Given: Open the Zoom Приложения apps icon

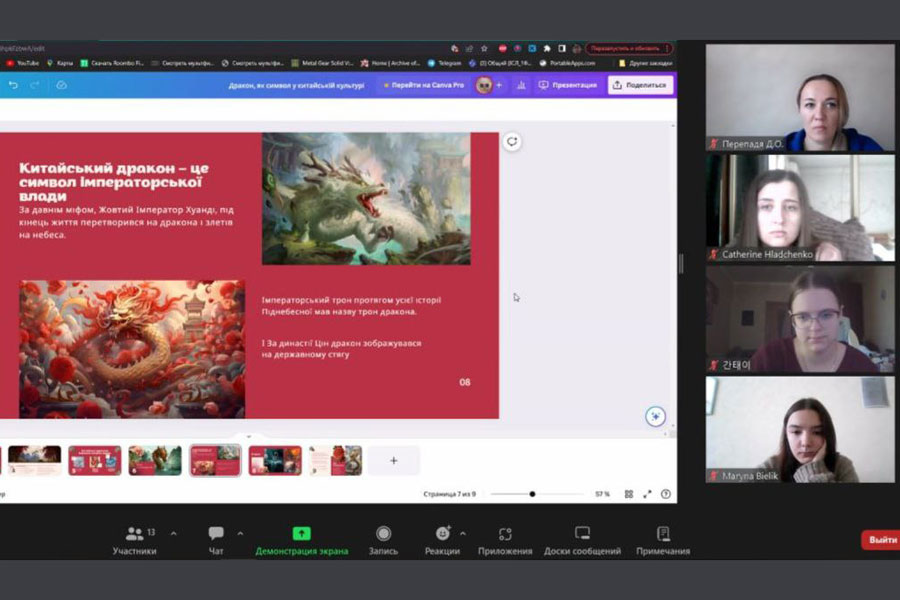Looking at the screenshot, I should 505,534.
